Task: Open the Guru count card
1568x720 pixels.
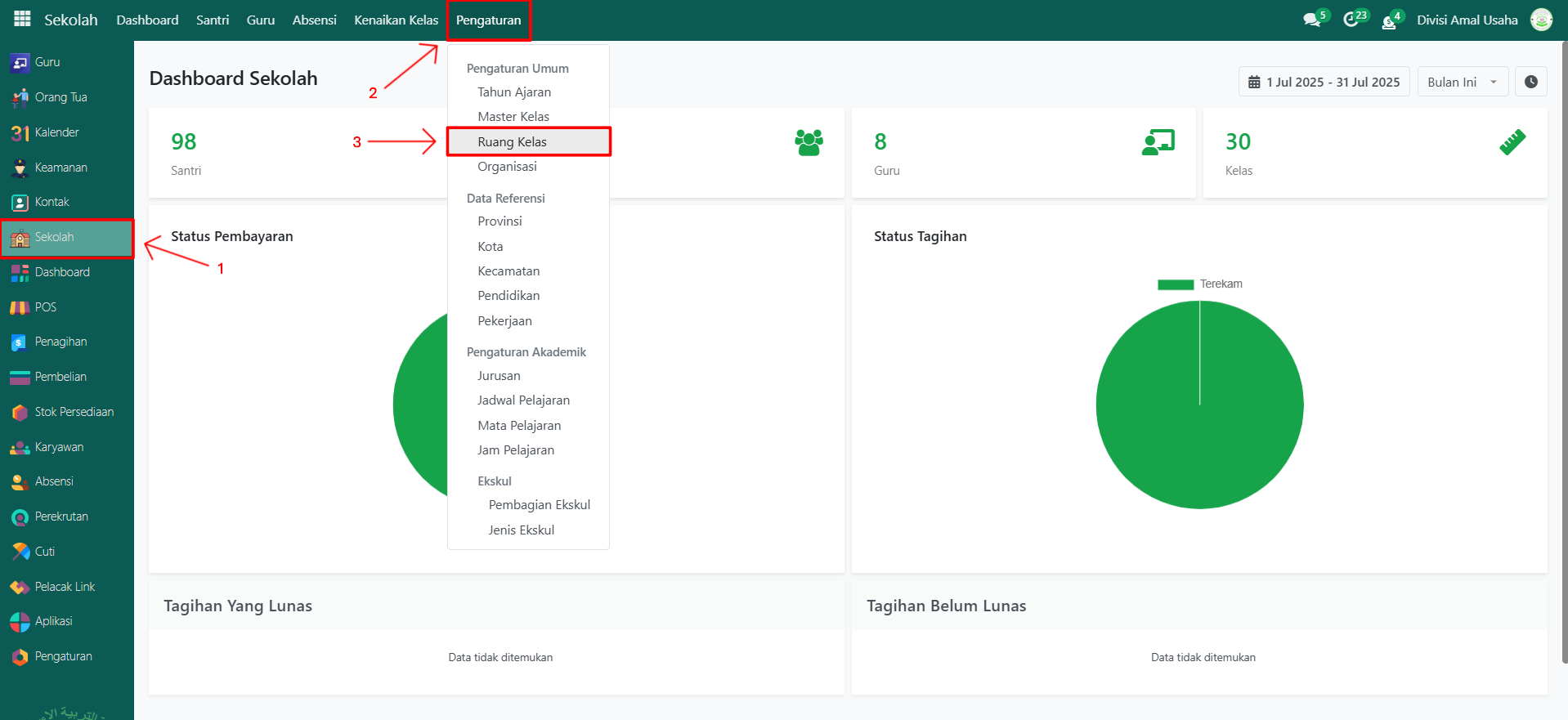Action: 1023,153
